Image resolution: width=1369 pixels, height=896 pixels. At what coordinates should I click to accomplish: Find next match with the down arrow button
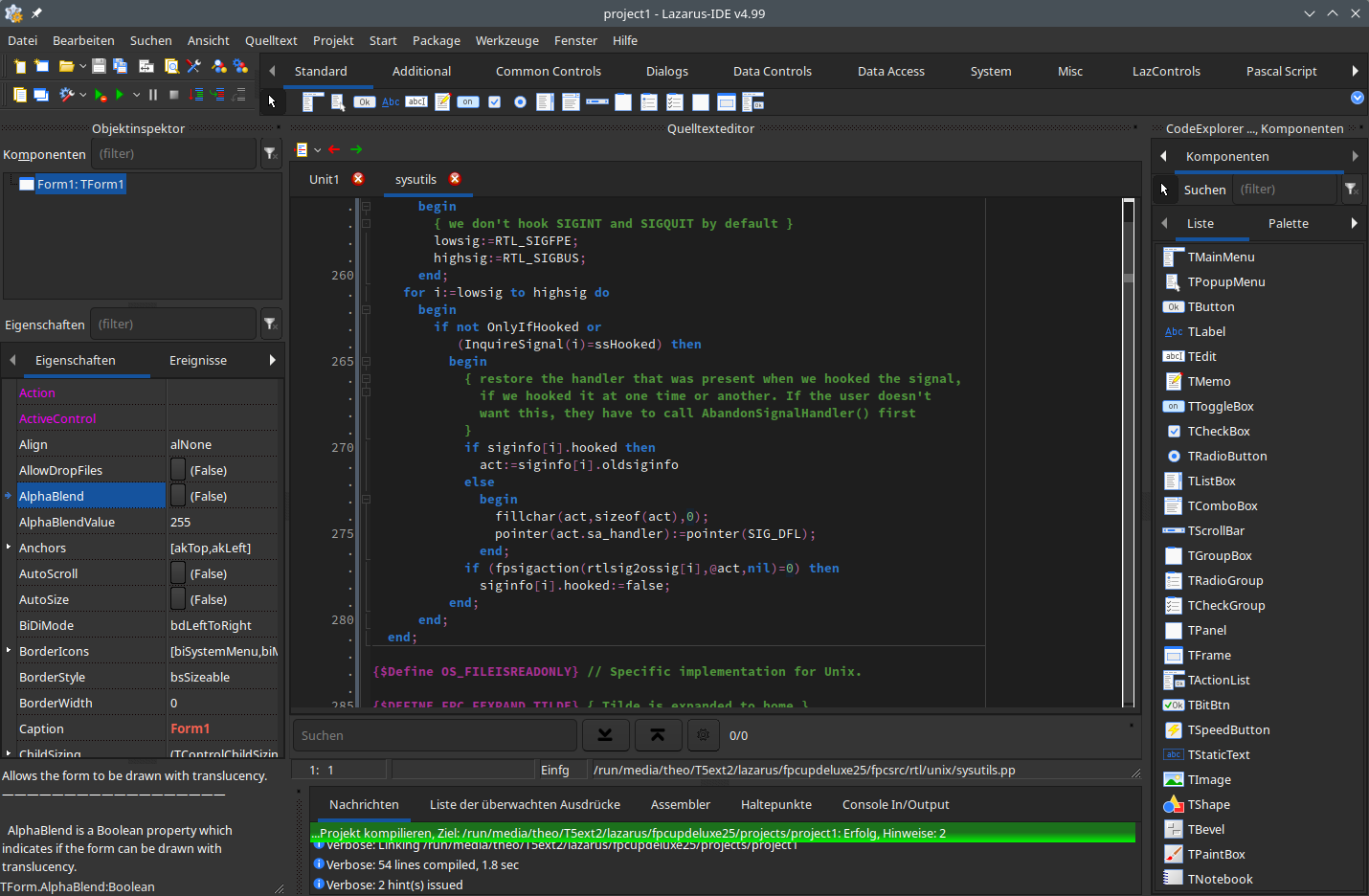point(605,735)
